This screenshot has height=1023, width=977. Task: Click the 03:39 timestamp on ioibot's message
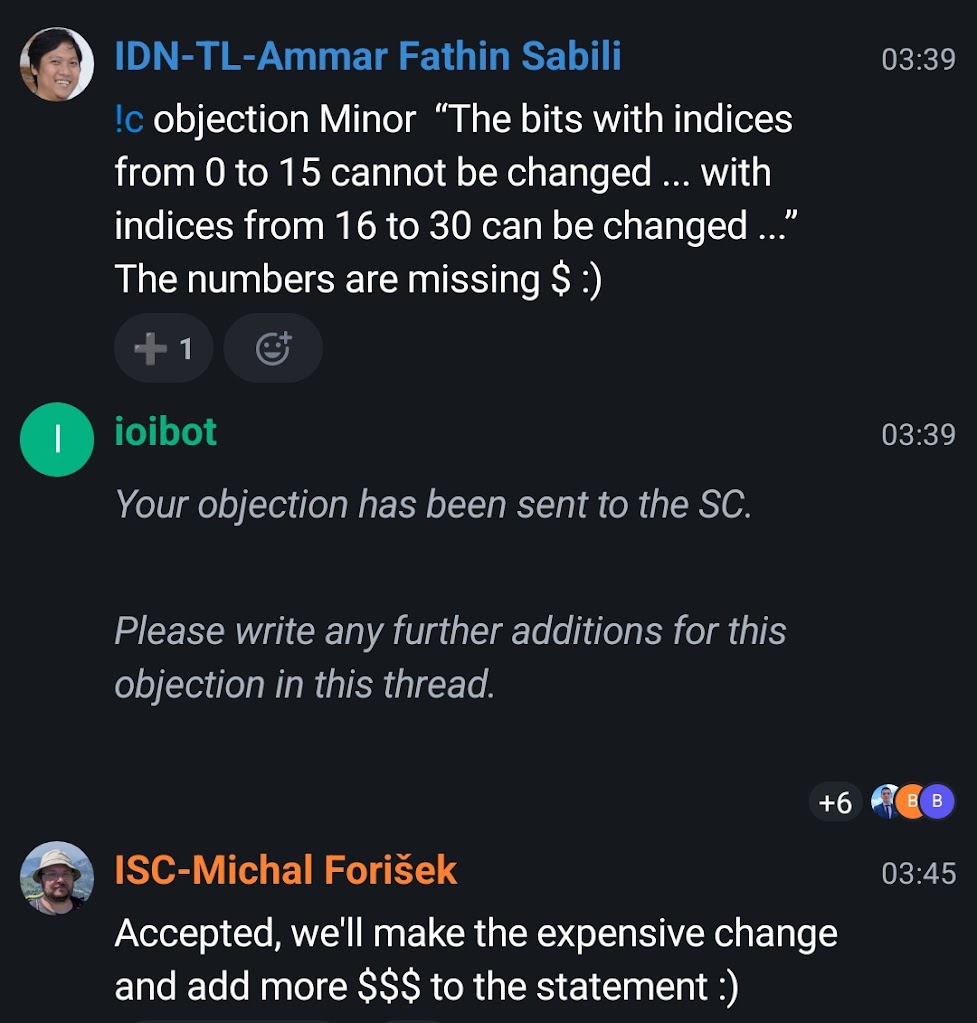(918, 434)
